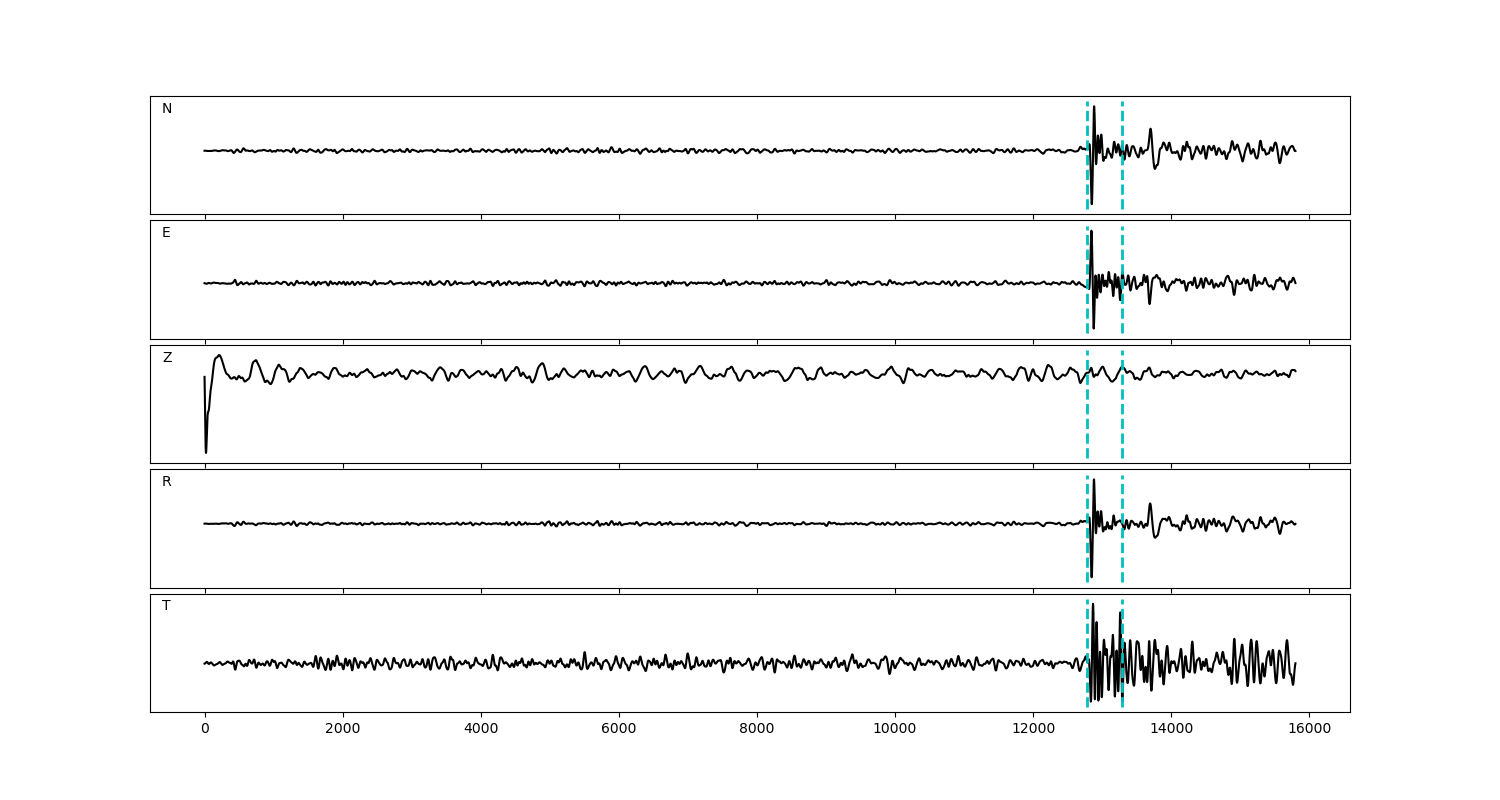1500x800 pixels.
Task: Click the x-axis tick label 14000
Action: [x=1171, y=730]
